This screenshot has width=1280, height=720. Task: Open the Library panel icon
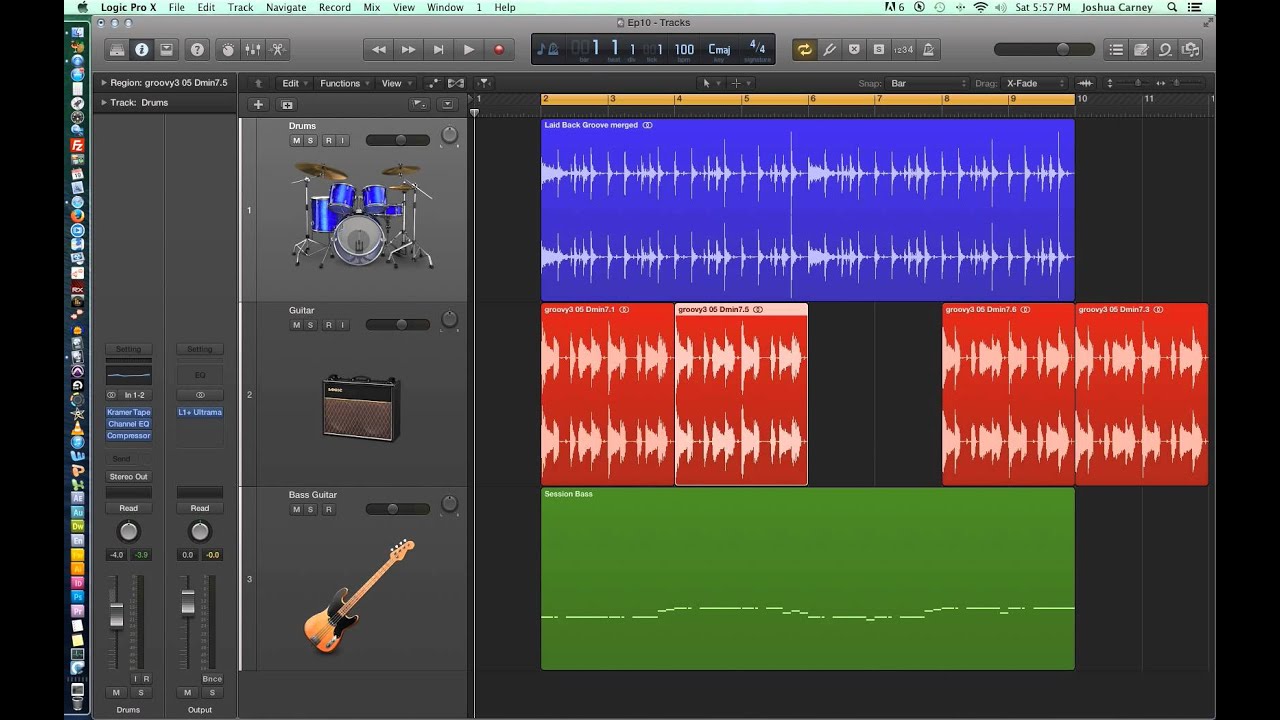tap(117, 49)
